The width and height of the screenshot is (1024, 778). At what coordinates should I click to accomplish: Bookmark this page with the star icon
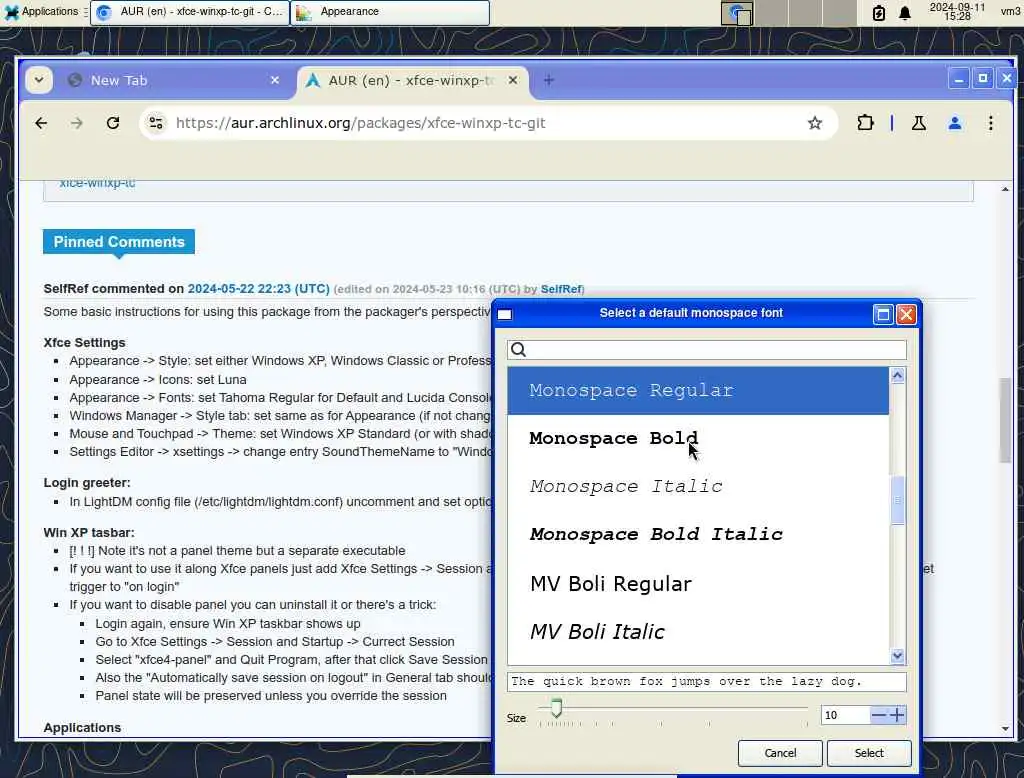(814, 123)
